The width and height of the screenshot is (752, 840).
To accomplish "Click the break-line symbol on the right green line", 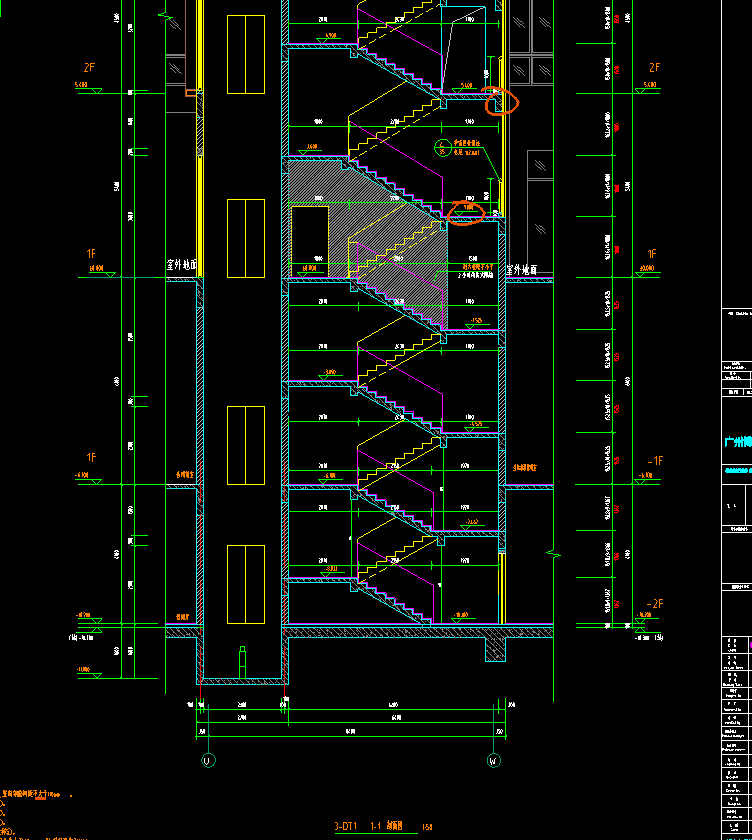I will point(553,554).
